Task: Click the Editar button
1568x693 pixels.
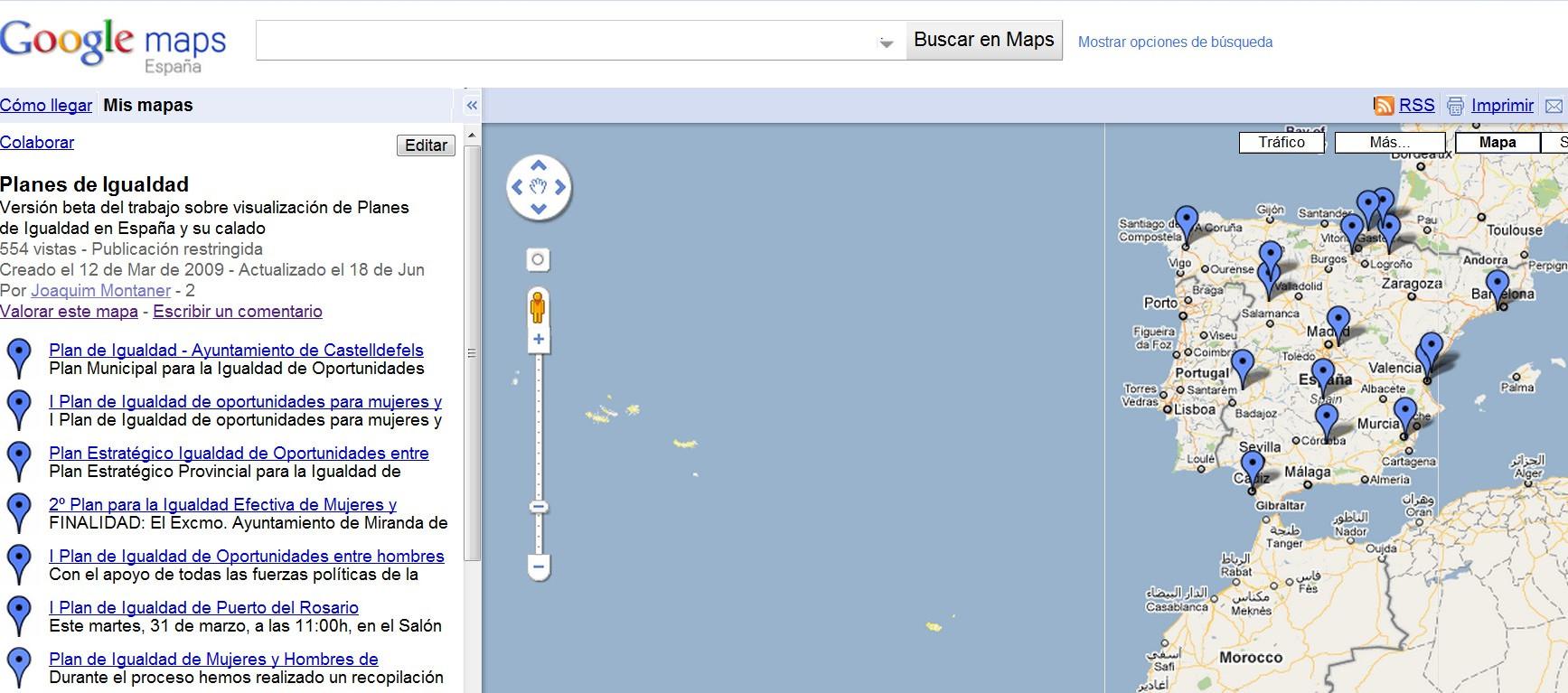Action: coord(426,145)
